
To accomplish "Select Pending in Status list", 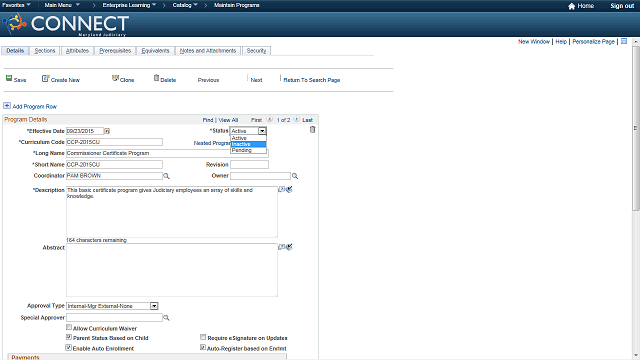I will [x=248, y=150].
